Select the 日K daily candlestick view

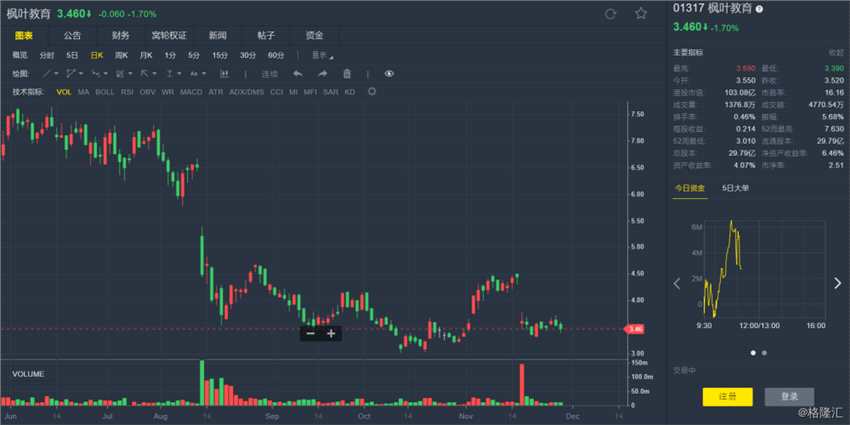[96, 55]
